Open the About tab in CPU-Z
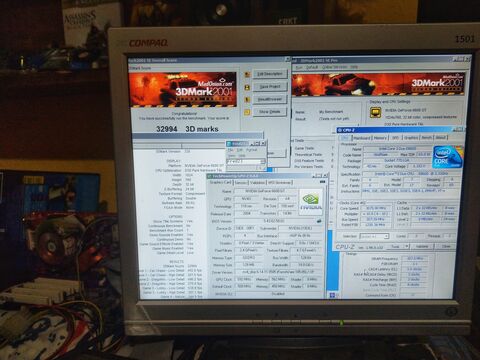The width and height of the screenshot is (480, 360). (x=441, y=138)
